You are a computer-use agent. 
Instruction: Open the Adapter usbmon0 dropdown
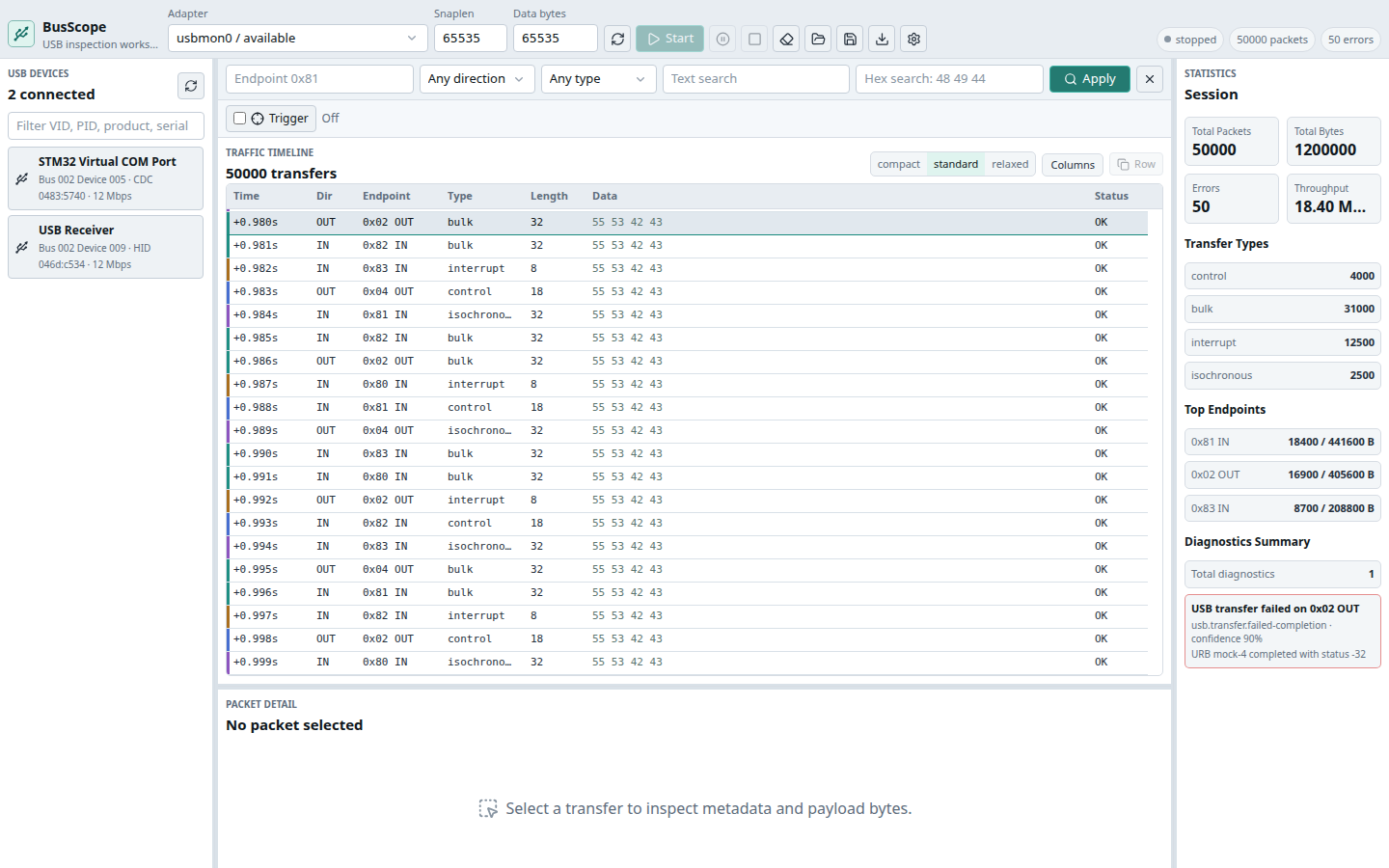298,39
